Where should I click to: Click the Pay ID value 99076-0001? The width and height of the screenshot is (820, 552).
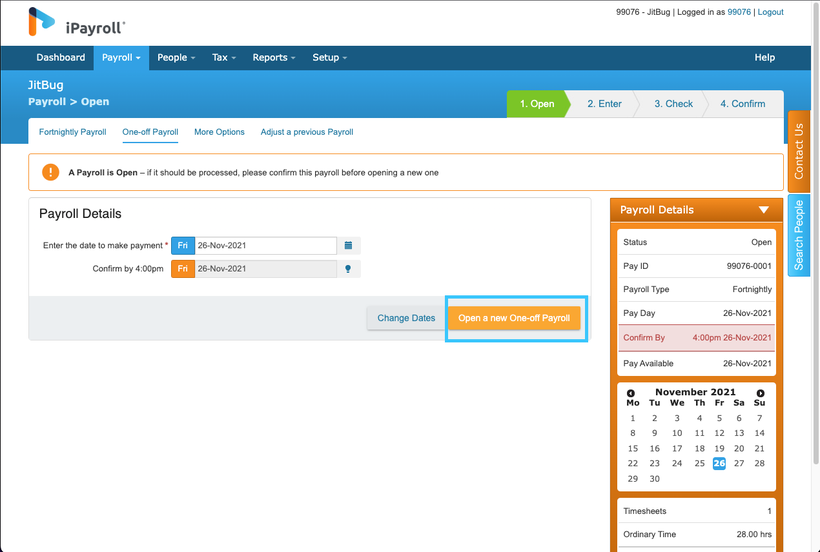(x=749, y=266)
